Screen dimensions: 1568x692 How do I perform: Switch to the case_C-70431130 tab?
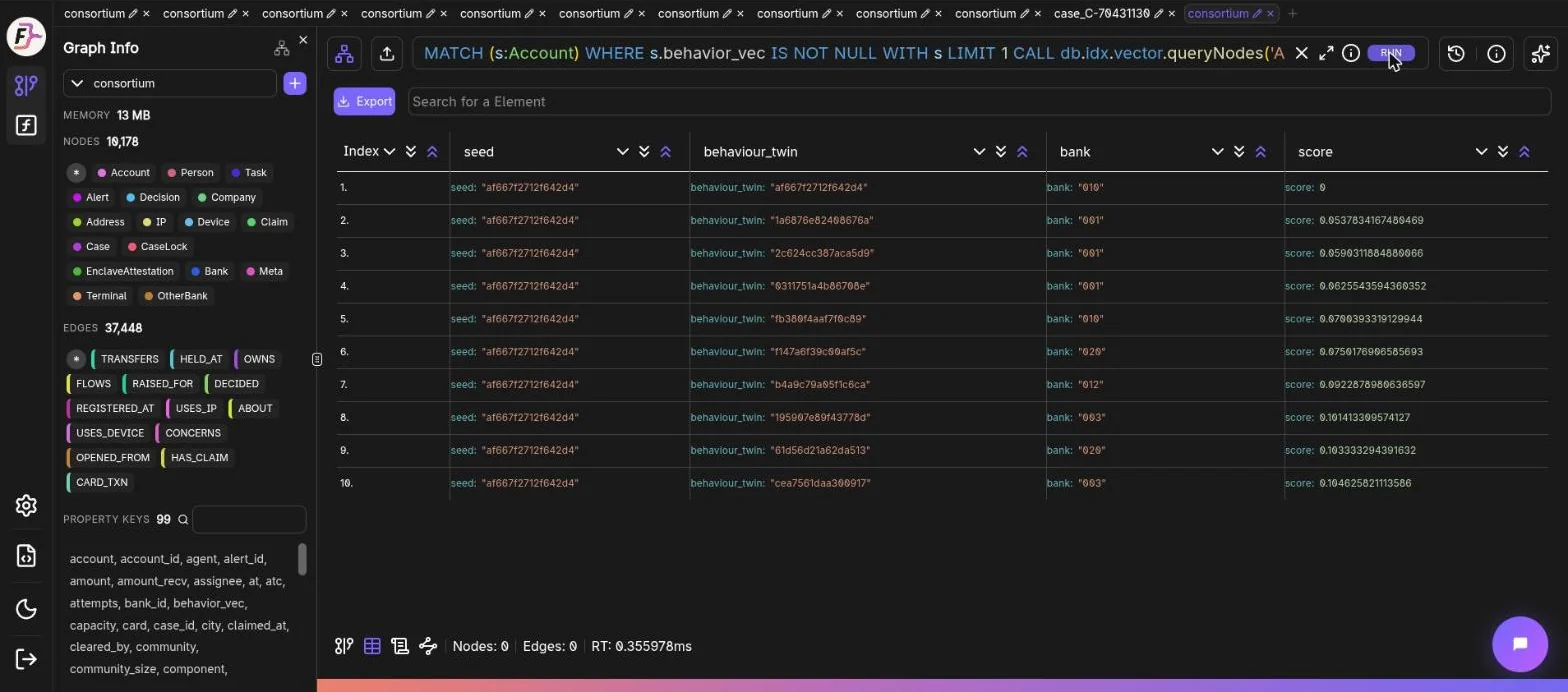[x=1101, y=14]
